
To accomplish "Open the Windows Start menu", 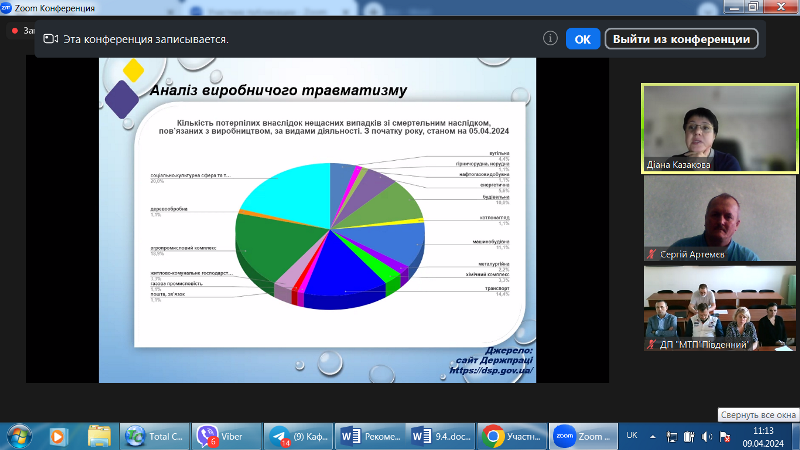I will (x=18, y=435).
